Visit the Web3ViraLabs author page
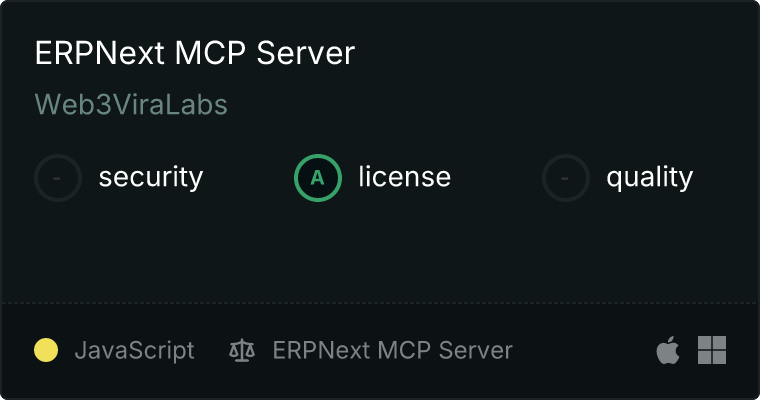This screenshot has width=760, height=400. (131, 104)
